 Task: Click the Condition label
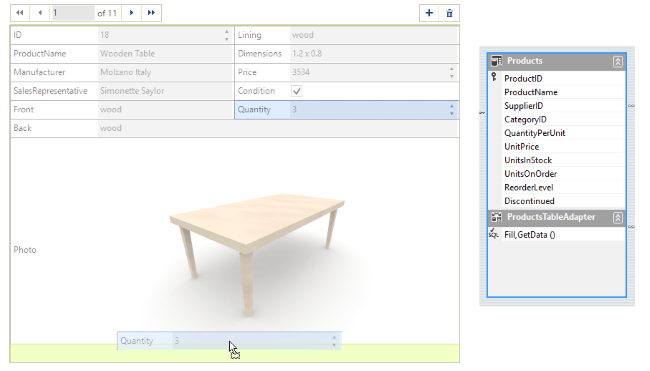[x=256, y=91]
